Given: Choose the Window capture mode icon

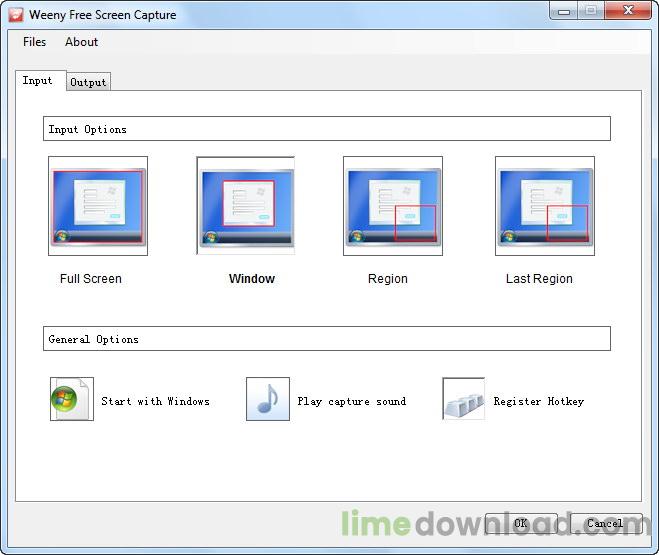Looking at the screenshot, I should click(x=245, y=206).
